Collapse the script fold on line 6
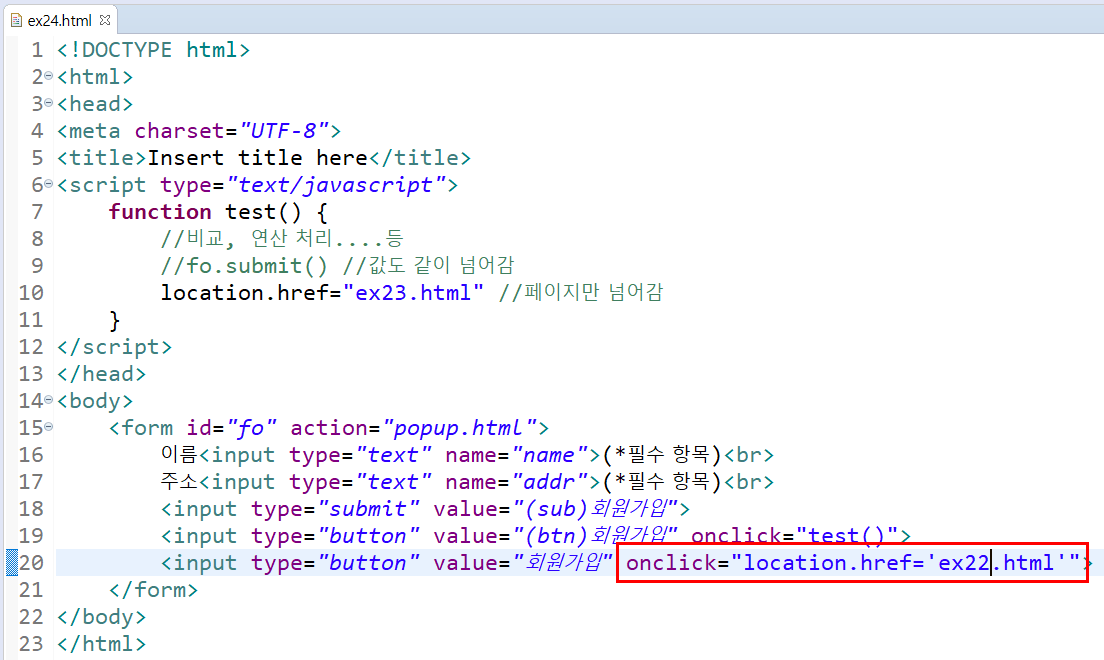 [x=49, y=183]
